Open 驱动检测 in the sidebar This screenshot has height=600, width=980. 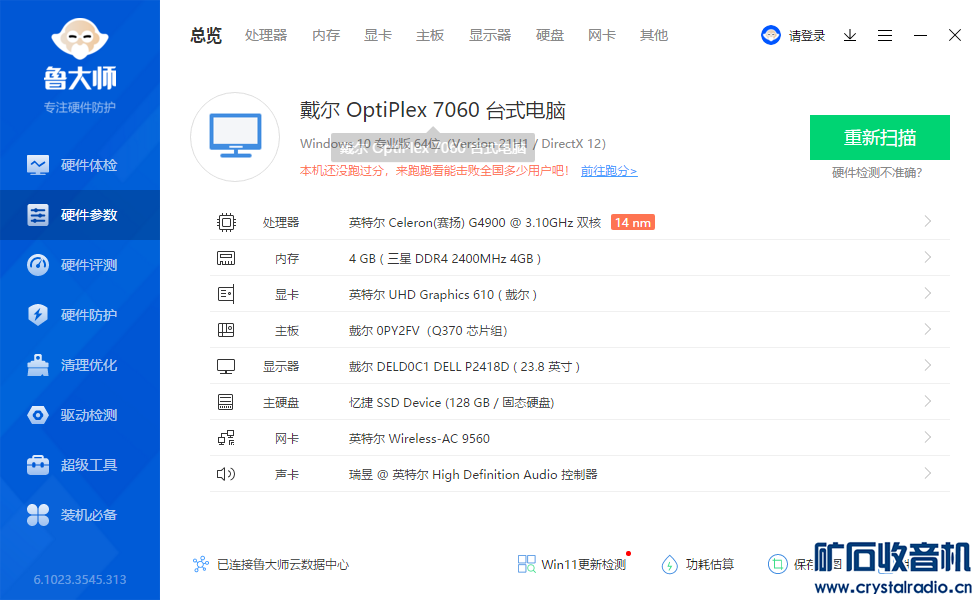(x=80, y=415)
